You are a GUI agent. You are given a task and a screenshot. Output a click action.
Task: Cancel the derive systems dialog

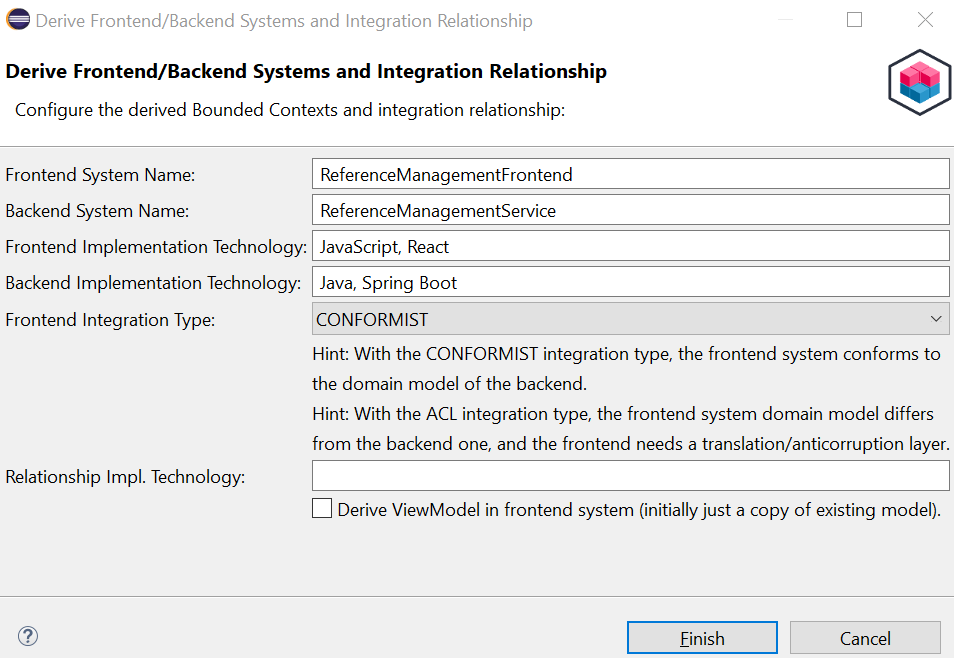coord(864,638)
